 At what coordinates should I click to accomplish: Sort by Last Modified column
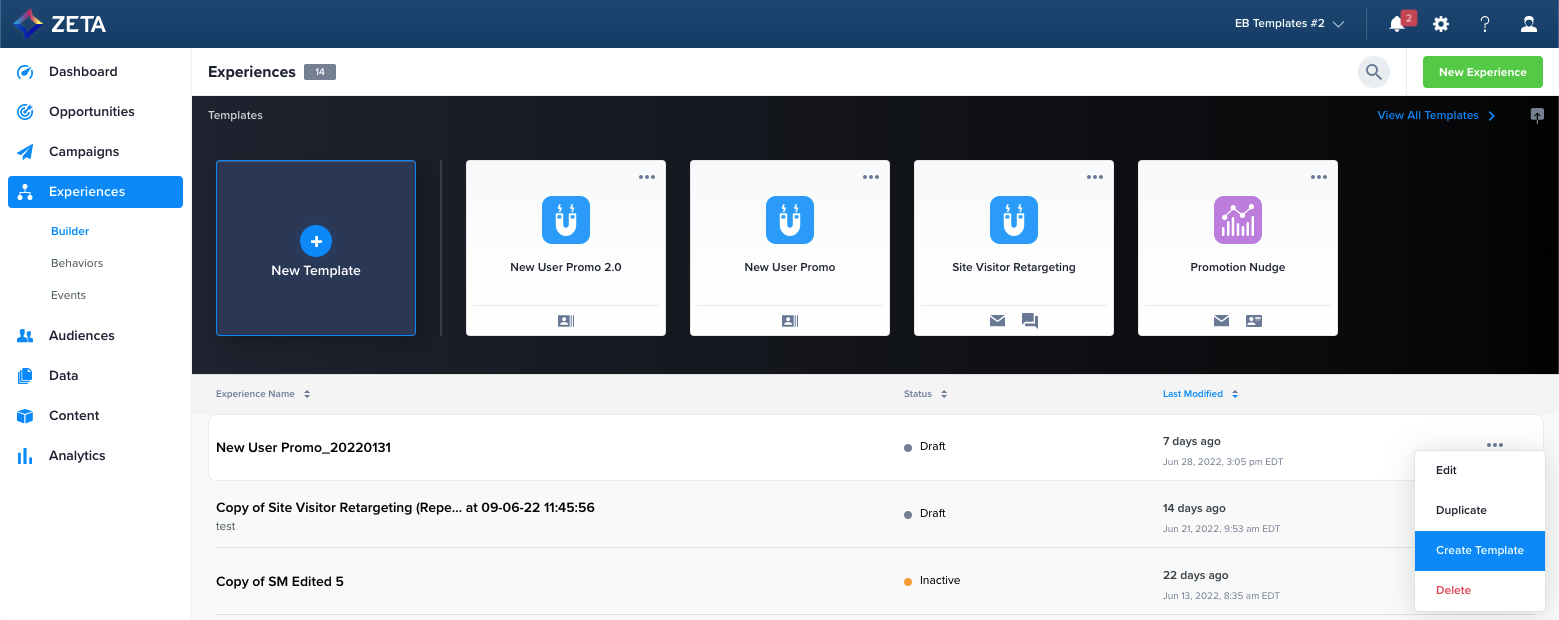coord(1200,394)
